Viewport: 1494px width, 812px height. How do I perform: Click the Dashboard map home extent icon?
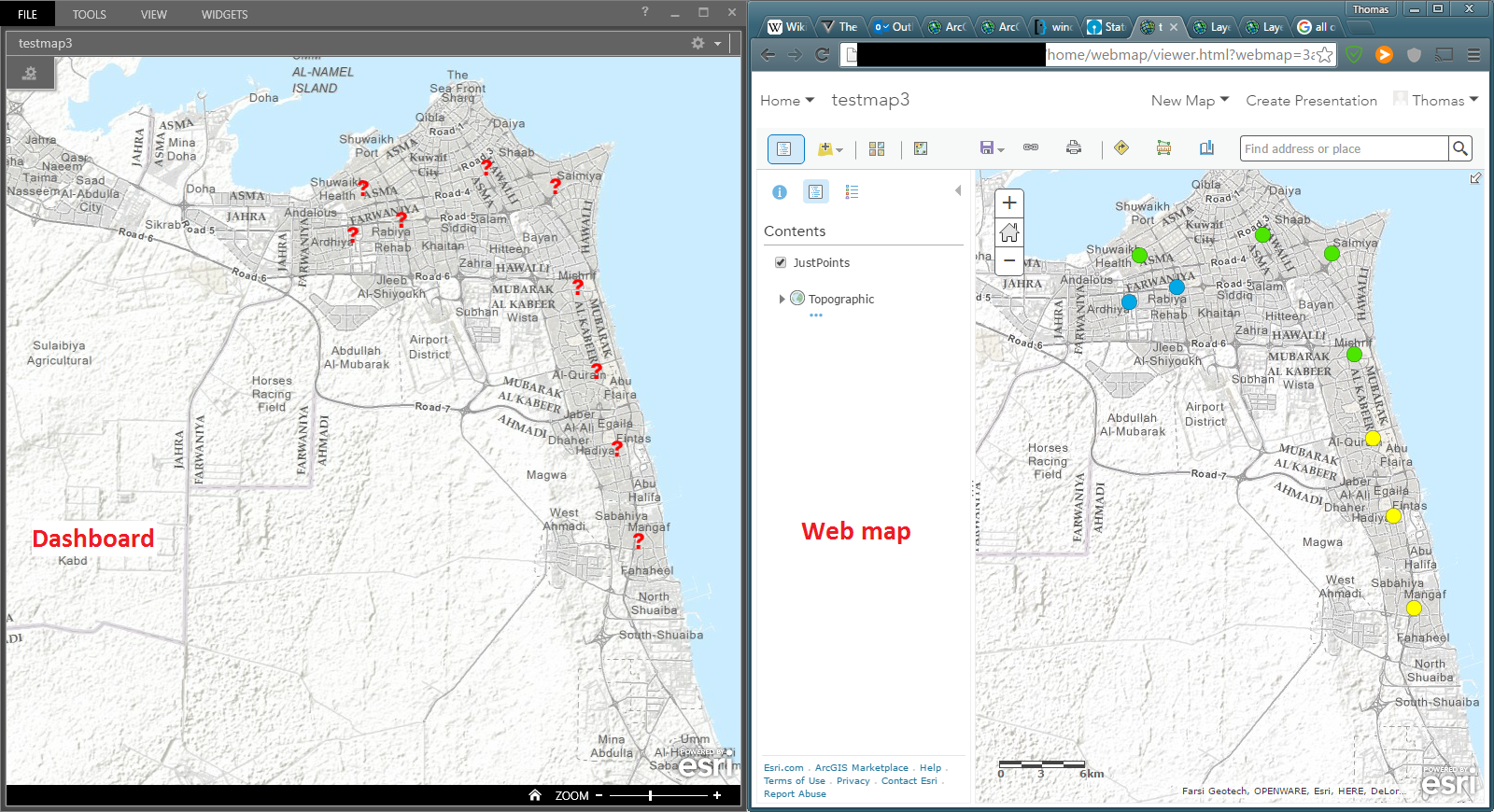[535, 795]
